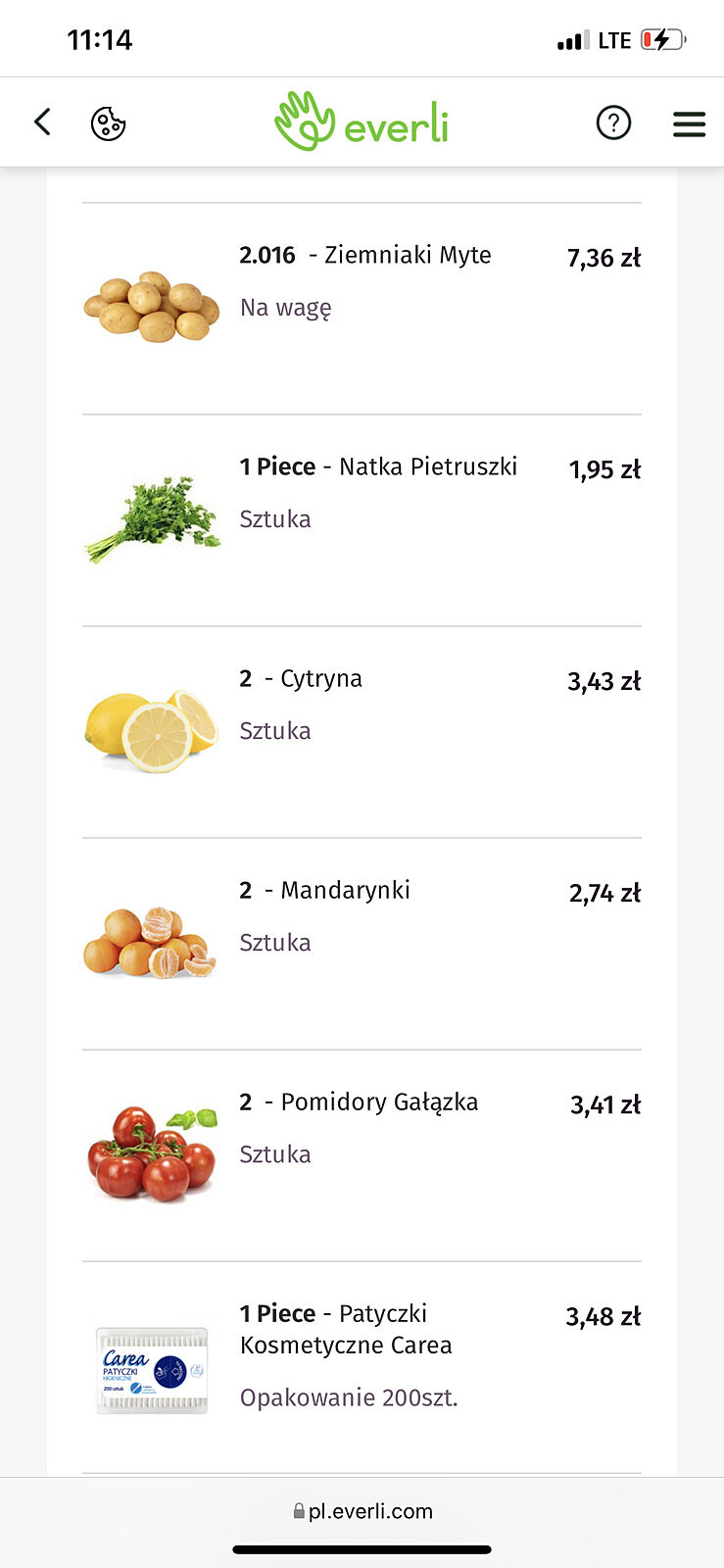Tap the mandarins product image
Screen dimensions: 724x1568
coord(151,942)
